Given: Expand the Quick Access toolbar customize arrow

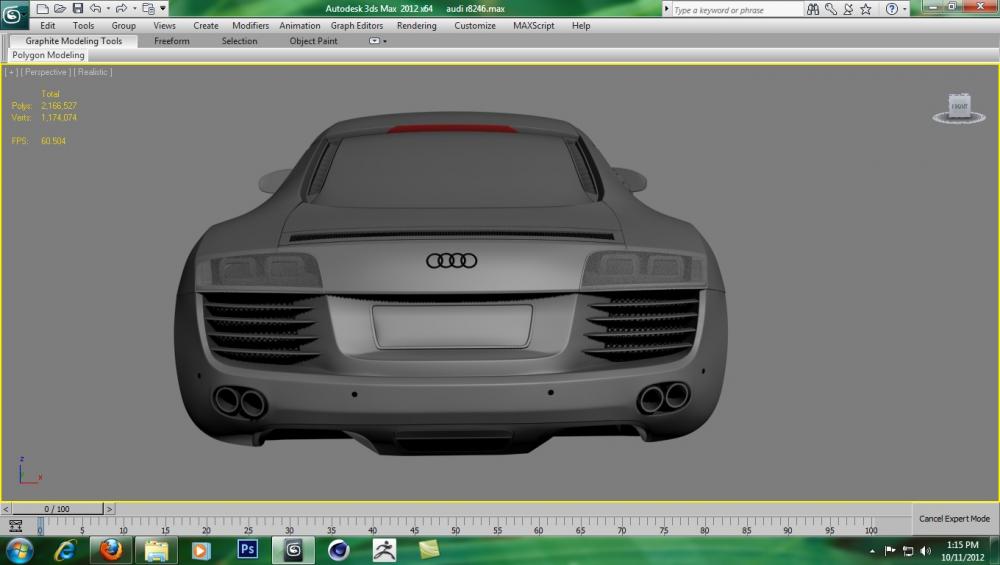Looking at the screenshot, I should coord(163,8).
